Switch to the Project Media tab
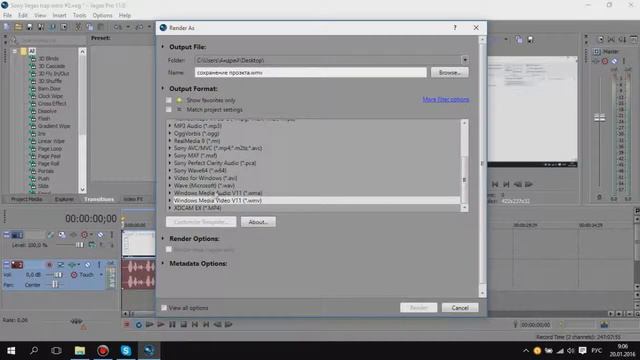 pyautogui.click(x=27, y=199)
